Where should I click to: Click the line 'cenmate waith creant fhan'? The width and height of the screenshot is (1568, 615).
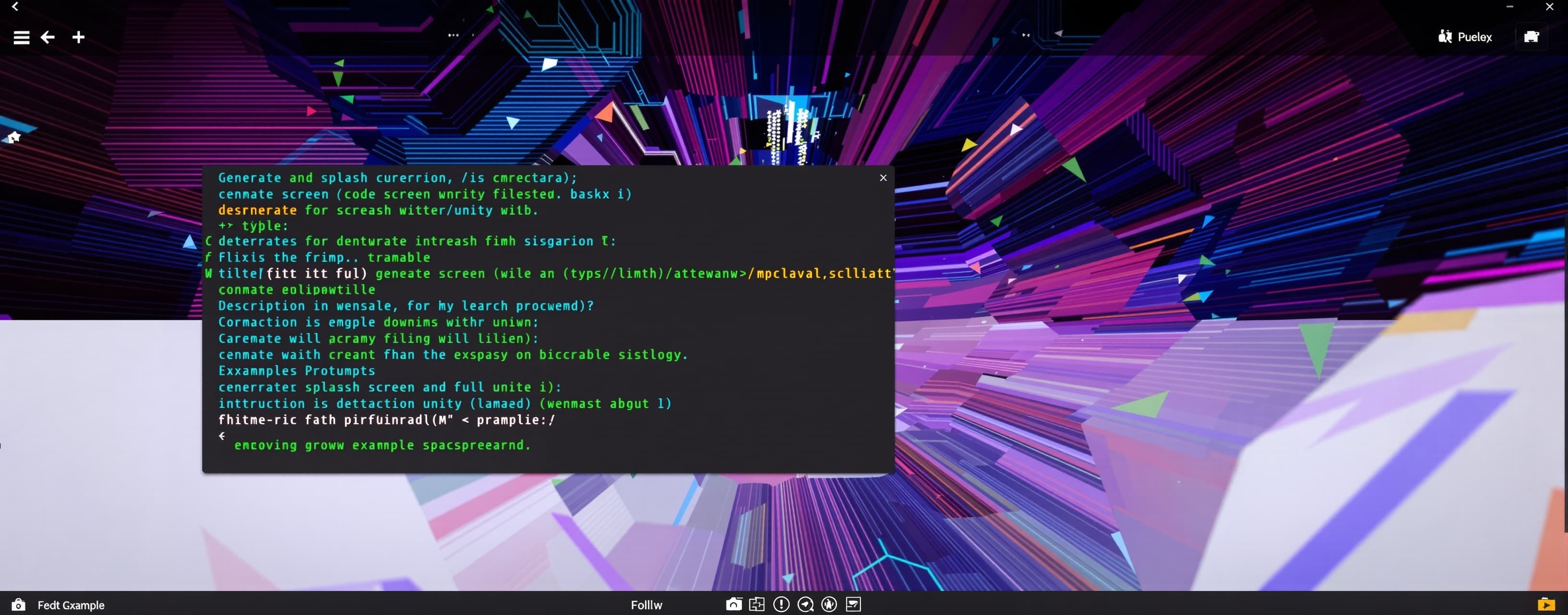(453, 355)
